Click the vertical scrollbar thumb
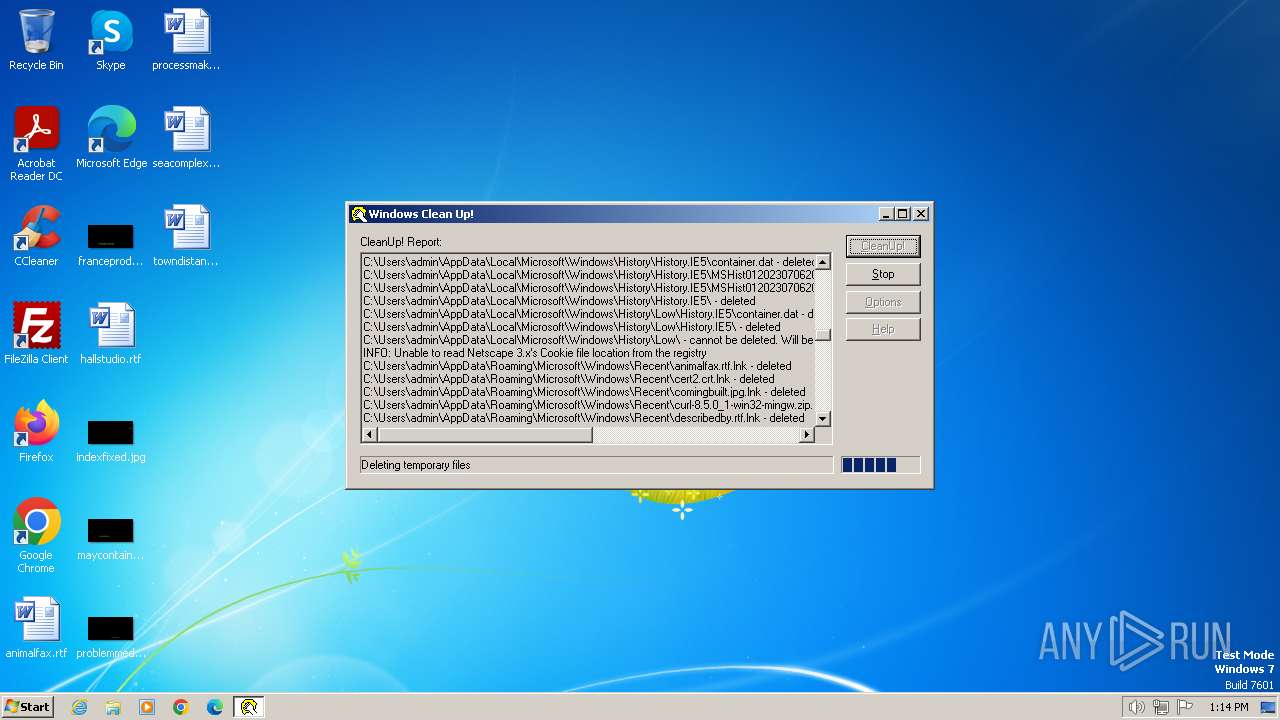 tap(823, 335)
